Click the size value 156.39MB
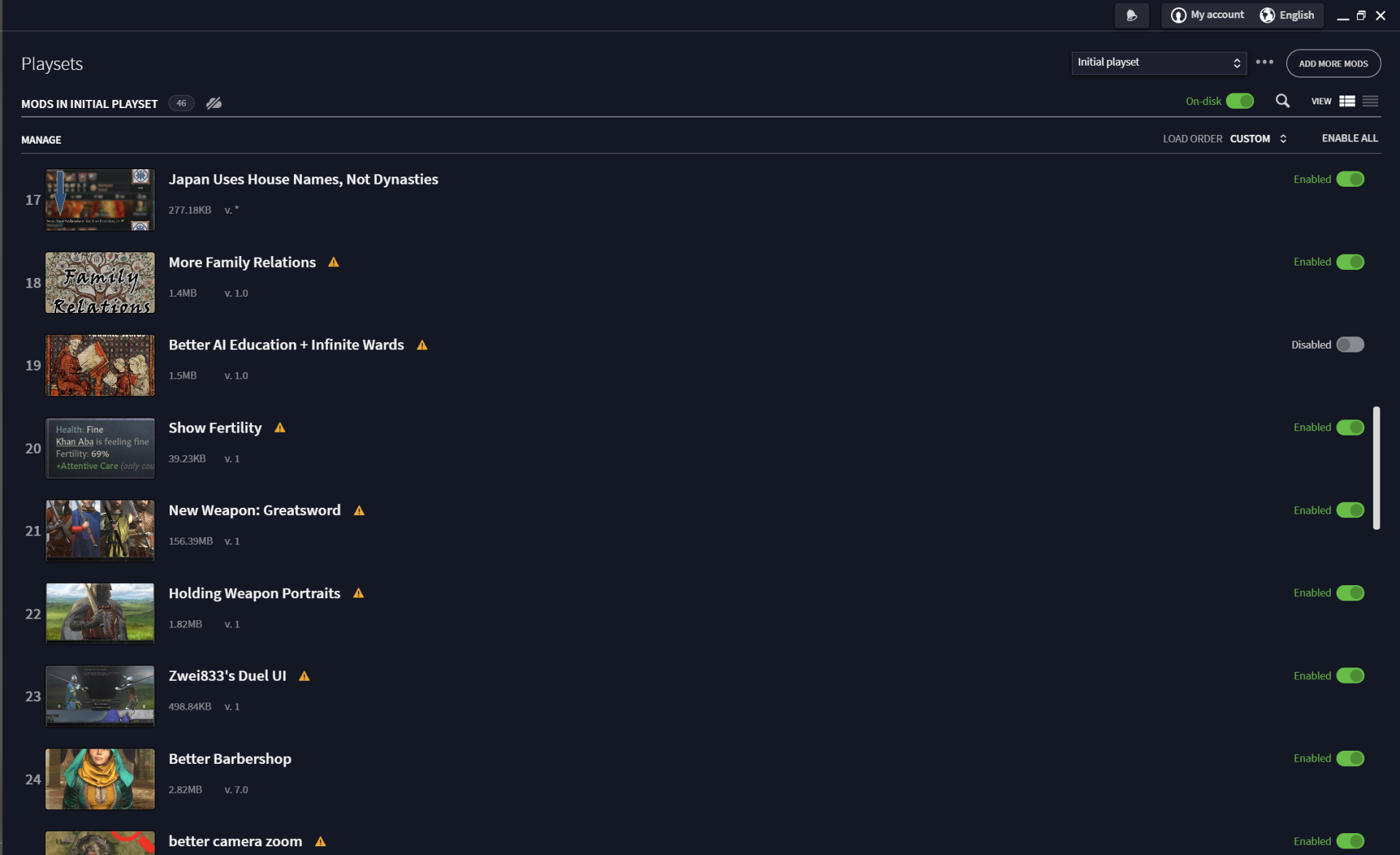 click(190, 541)
